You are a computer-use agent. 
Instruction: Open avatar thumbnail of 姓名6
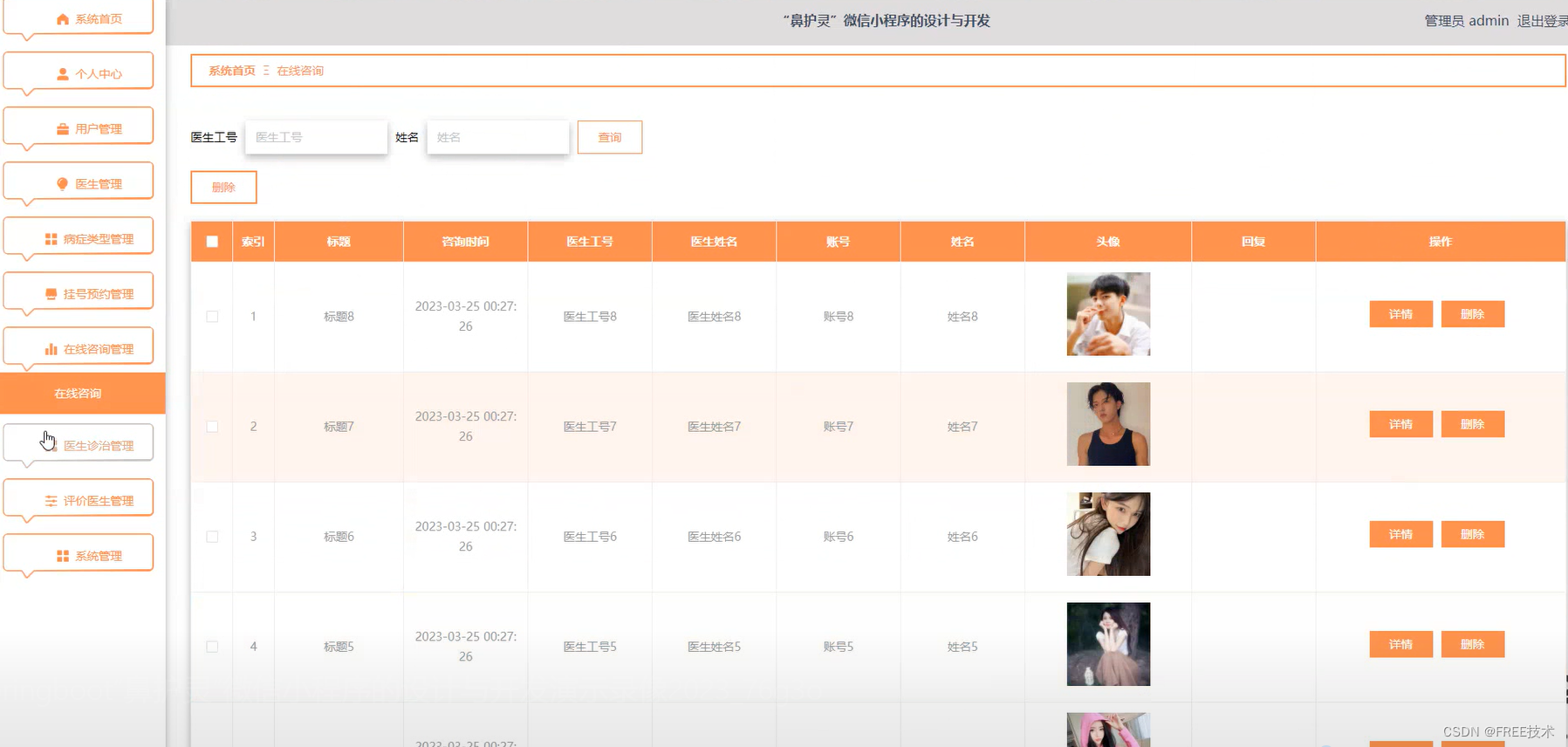tap(1108, 534)
